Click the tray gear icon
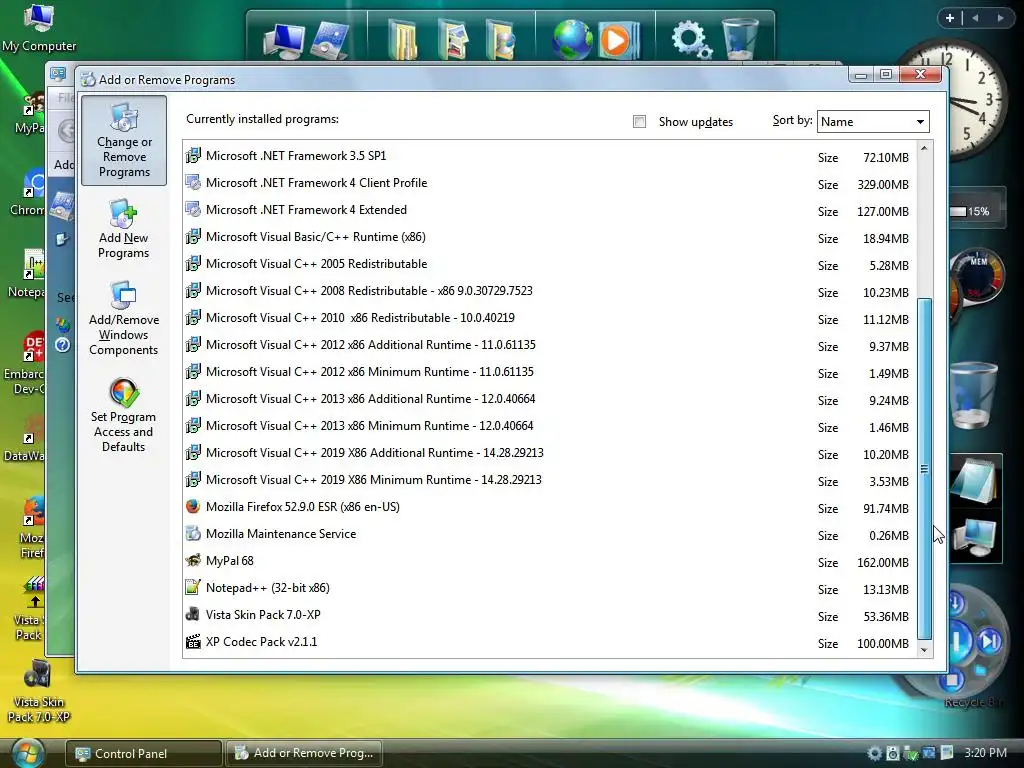This screenshot has width=1024, height=768. (874, 753)
